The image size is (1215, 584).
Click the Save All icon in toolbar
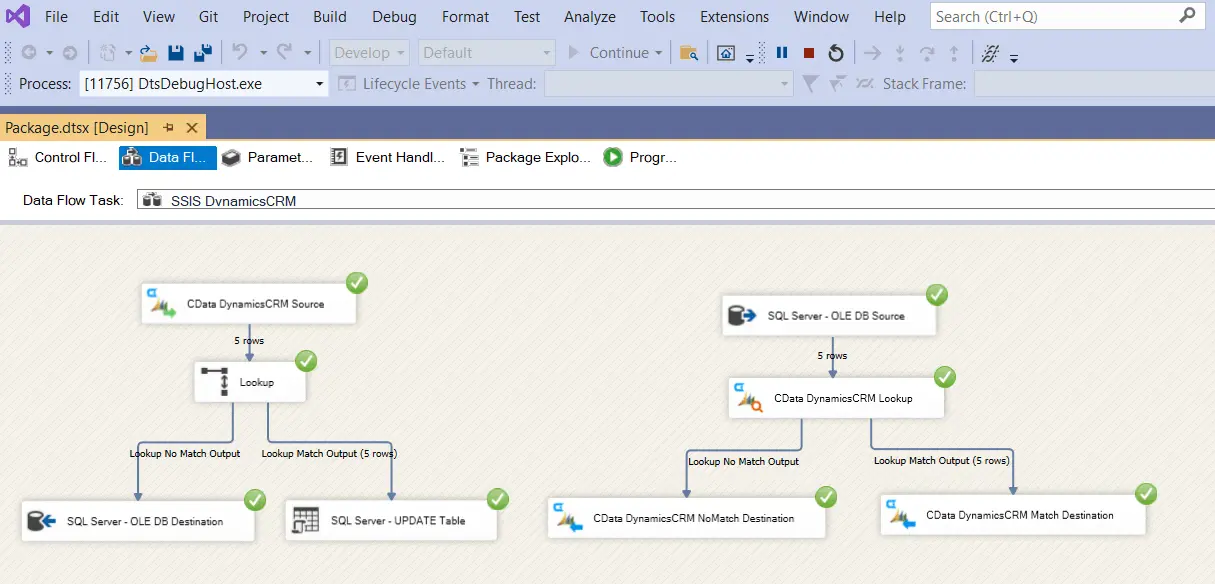click(x=203, y=53)
